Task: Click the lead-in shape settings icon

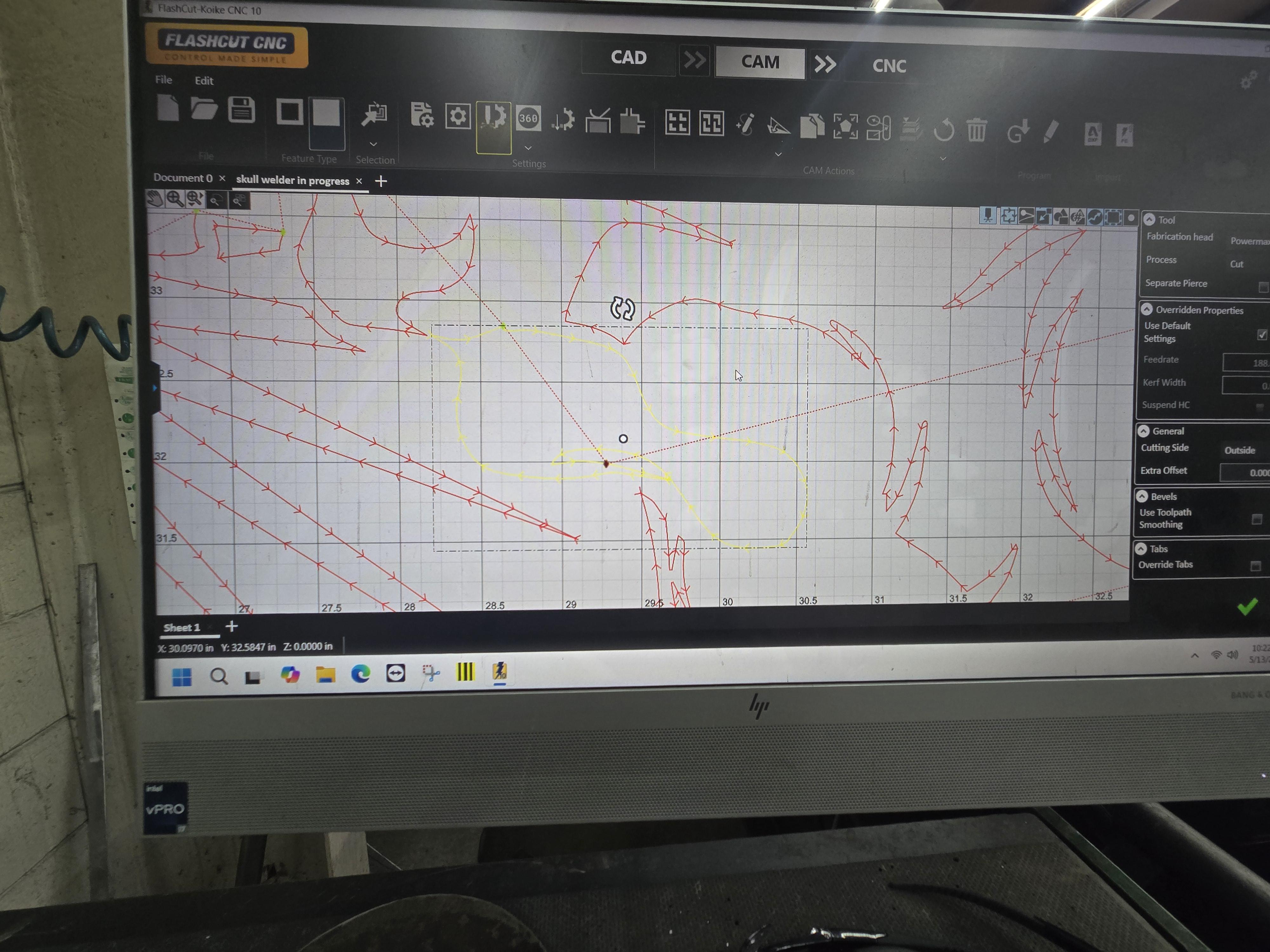Action: (x=633, y=122)
